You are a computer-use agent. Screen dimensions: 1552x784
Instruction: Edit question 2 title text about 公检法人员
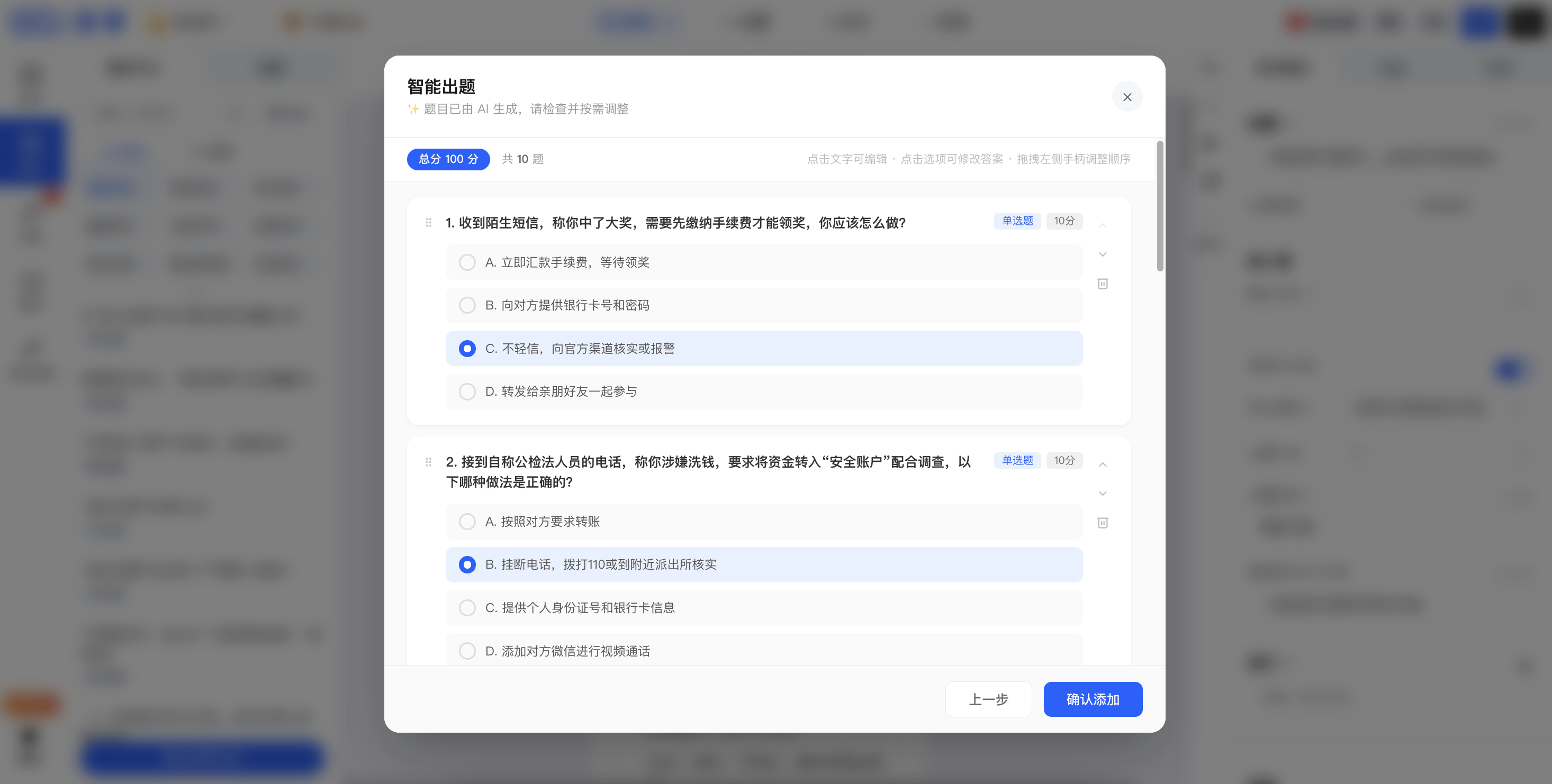709,472
